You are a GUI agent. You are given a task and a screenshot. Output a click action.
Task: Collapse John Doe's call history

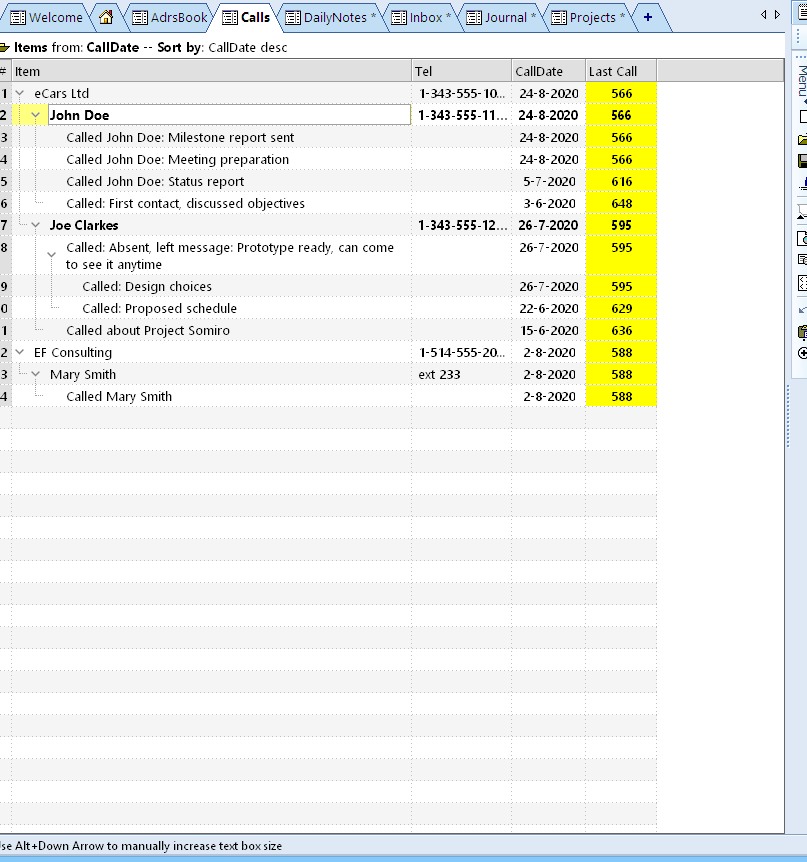36,115
